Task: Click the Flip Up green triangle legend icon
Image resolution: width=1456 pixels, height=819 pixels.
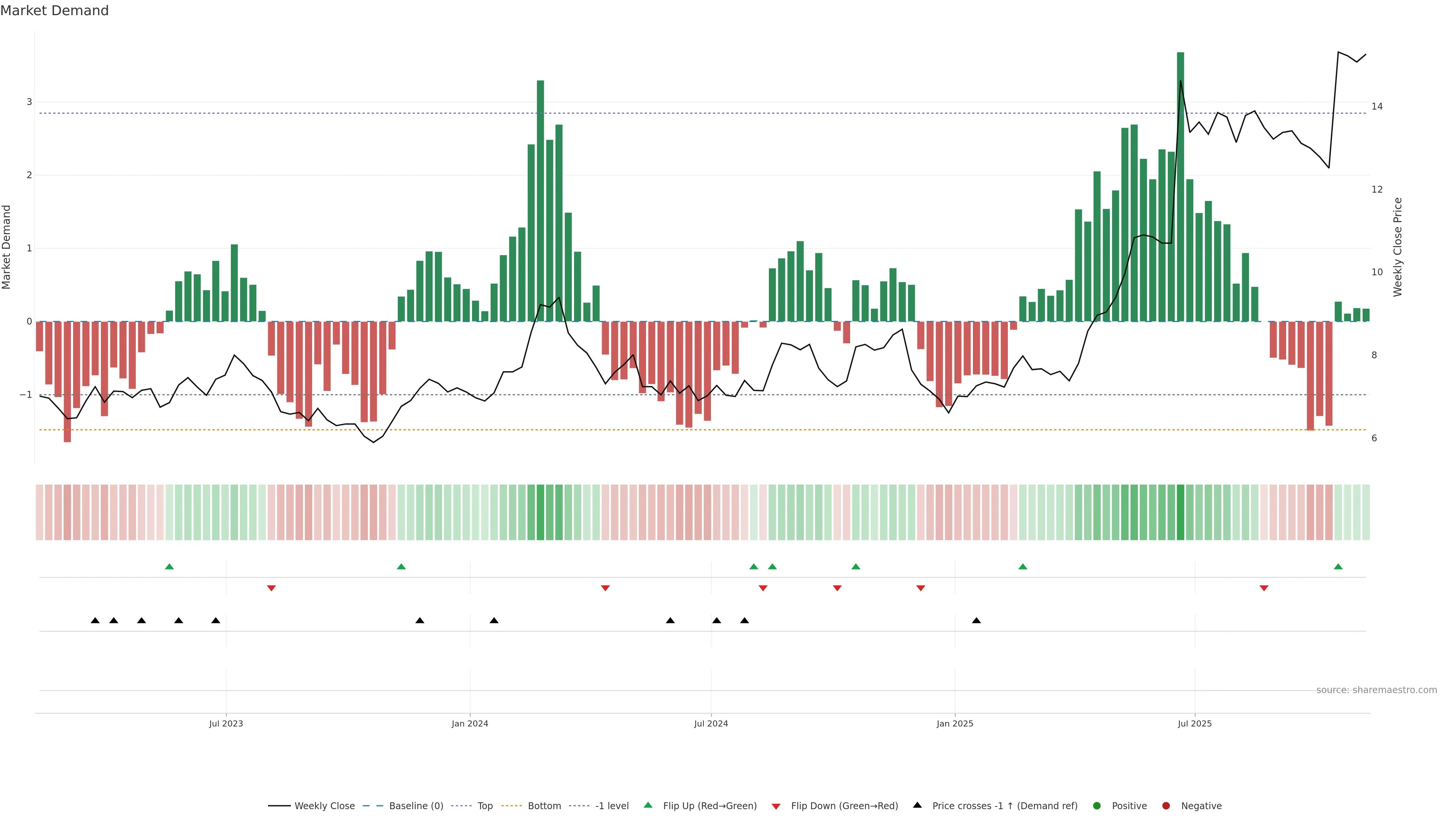Action: click(648, 805)
